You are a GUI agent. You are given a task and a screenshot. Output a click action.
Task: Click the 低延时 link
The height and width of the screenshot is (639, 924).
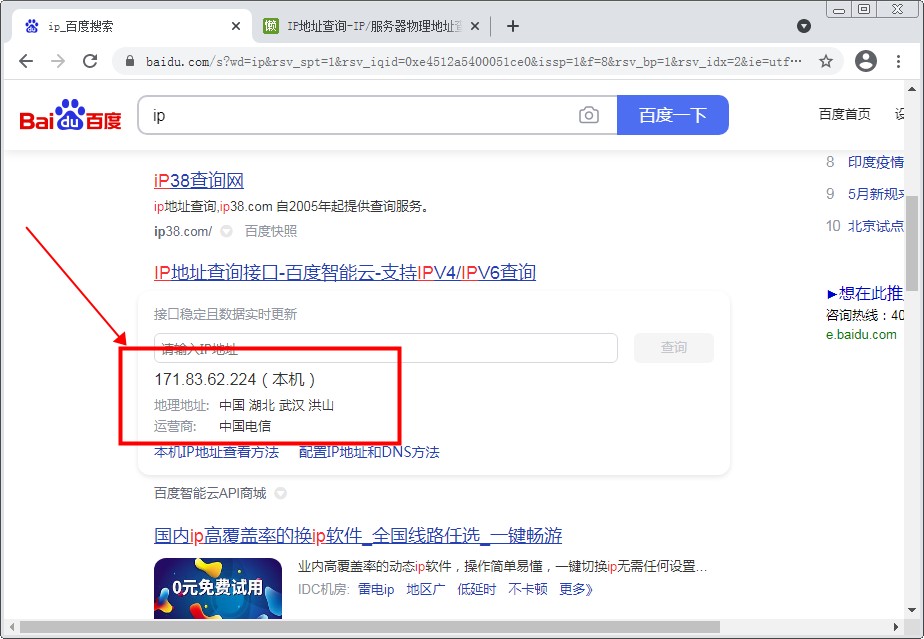click(476, 589)
